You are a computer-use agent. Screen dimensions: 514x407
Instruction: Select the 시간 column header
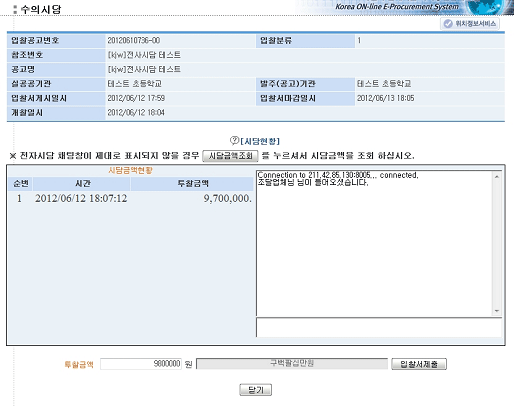[x=82, y=184]
